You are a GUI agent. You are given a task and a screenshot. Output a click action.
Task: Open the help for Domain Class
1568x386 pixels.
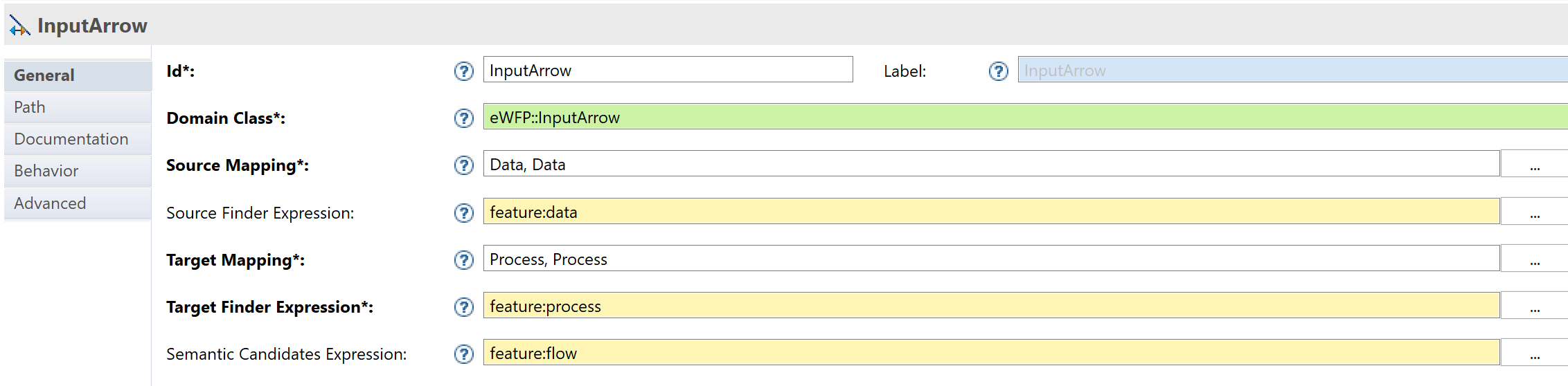pyautogui.click(x=464, y=118)
